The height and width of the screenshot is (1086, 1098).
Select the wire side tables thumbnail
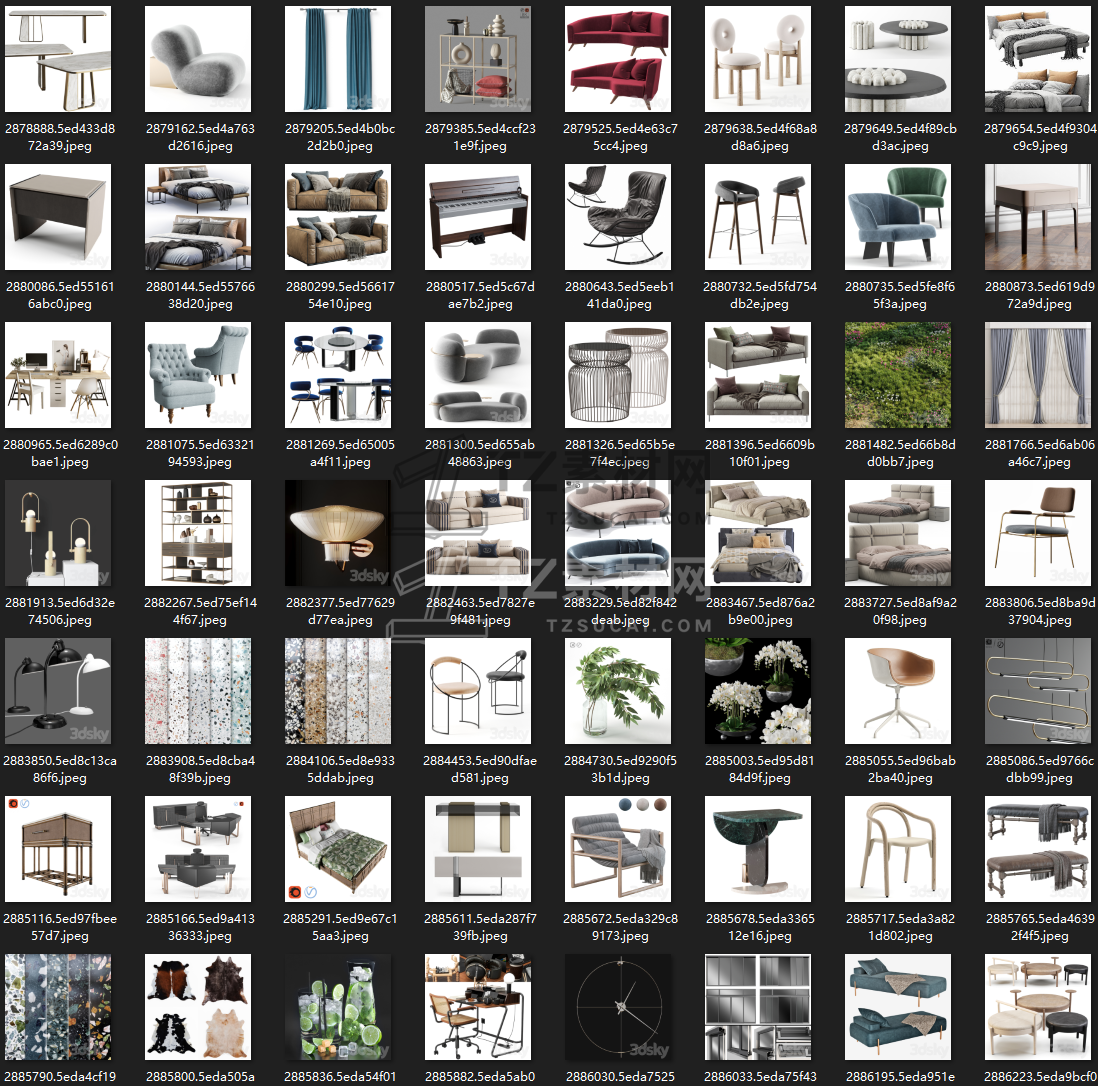[x=618, y=375]
